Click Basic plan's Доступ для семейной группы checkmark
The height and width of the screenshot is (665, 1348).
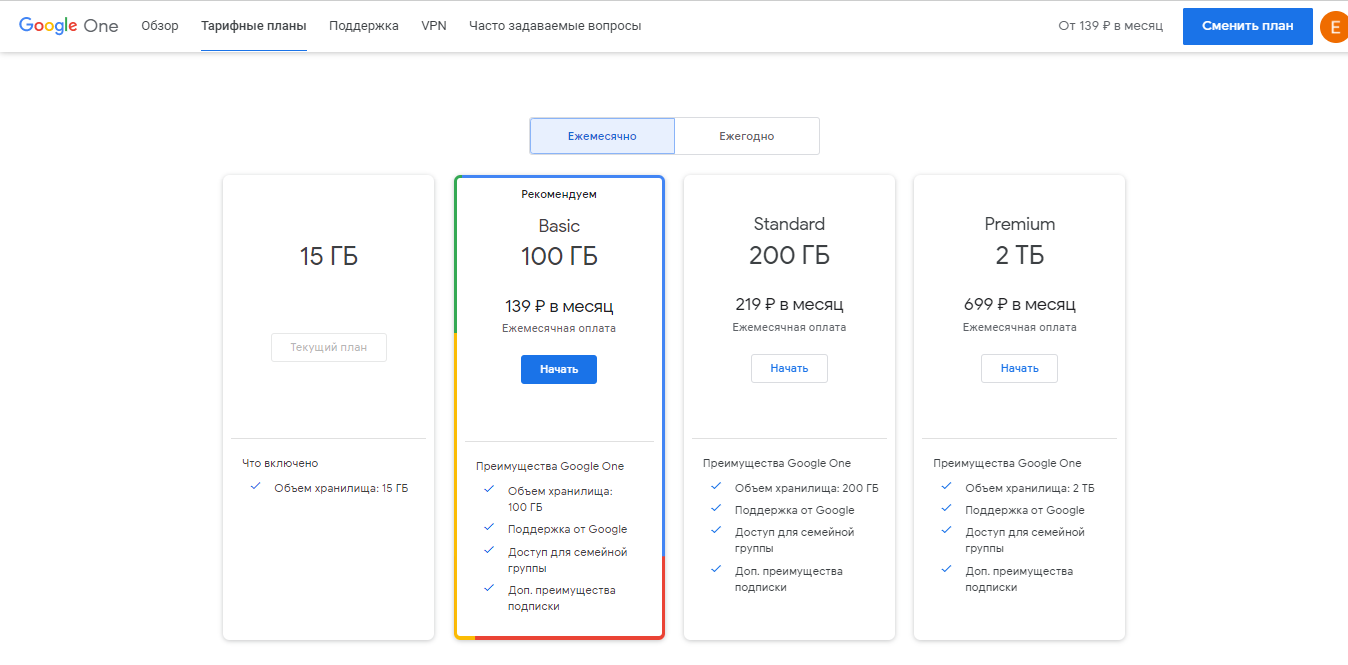tap(489, 550)
